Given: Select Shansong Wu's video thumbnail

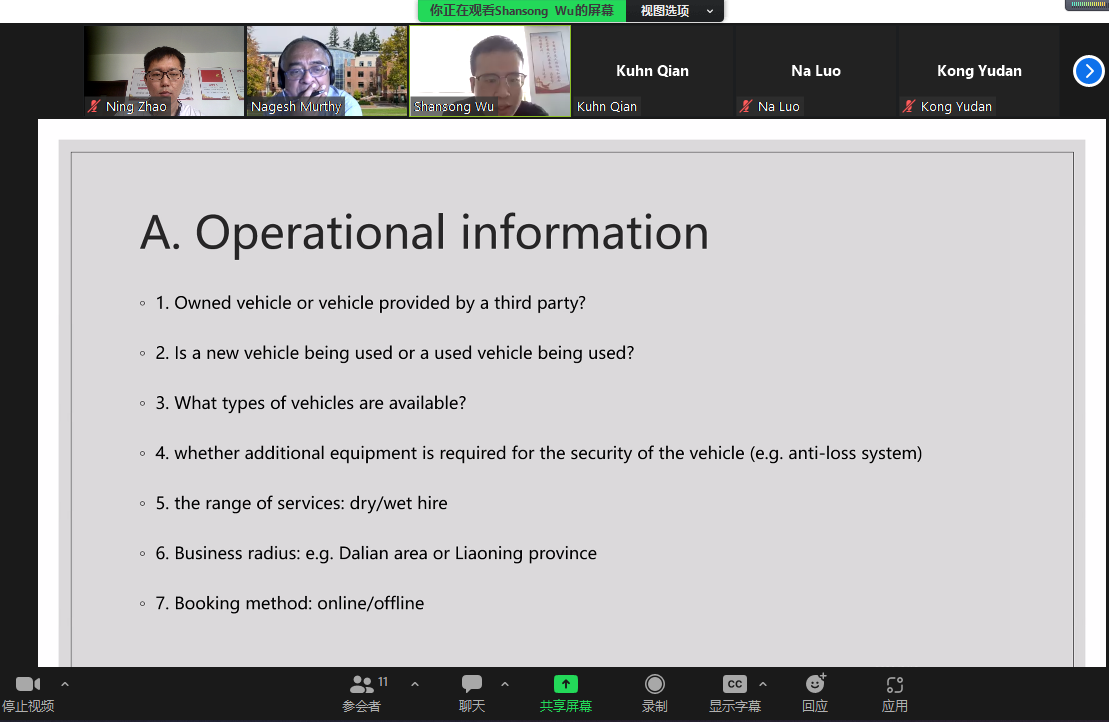Looking at the screenshot, I should coord(490,71).
